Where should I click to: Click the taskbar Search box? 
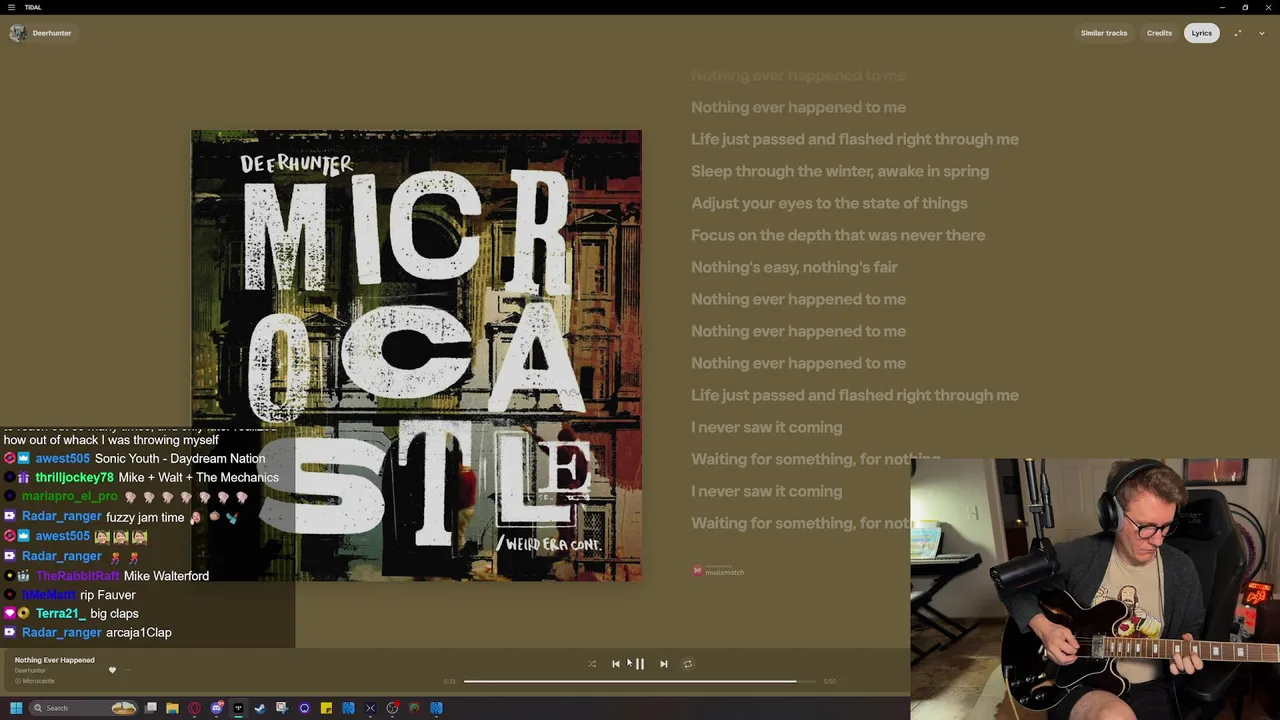click(x=83, y=708)
